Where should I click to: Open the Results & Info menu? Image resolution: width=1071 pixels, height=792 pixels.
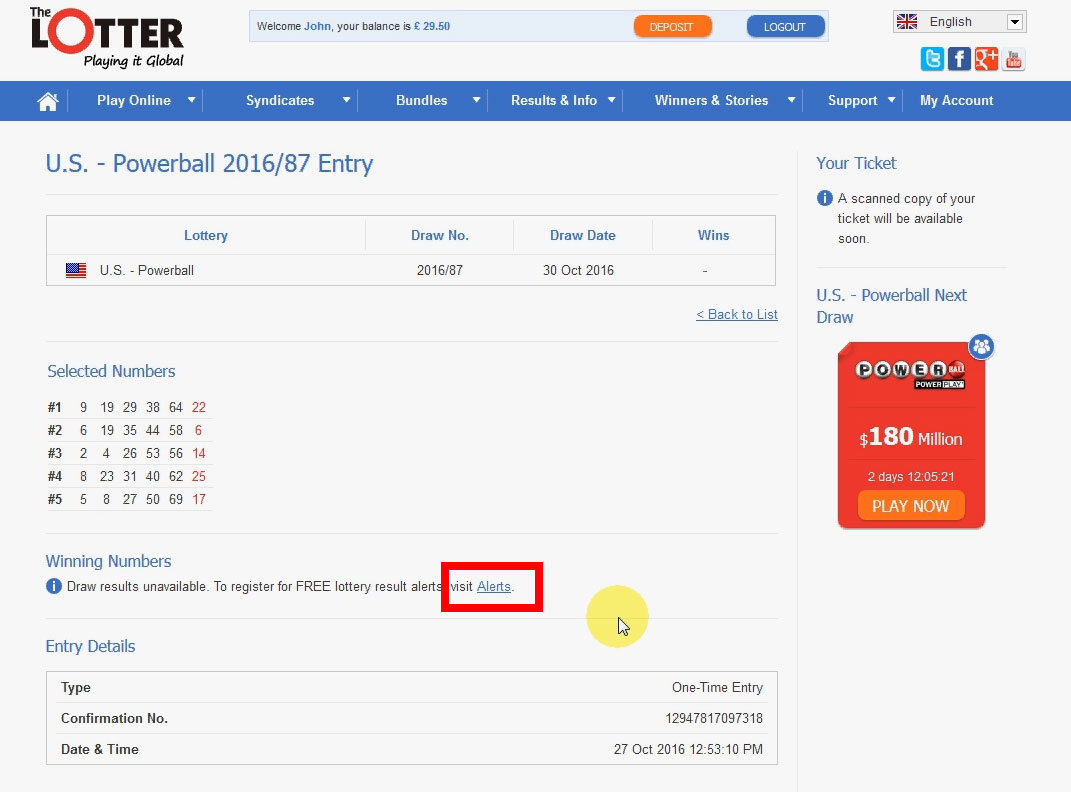point(554,101)
